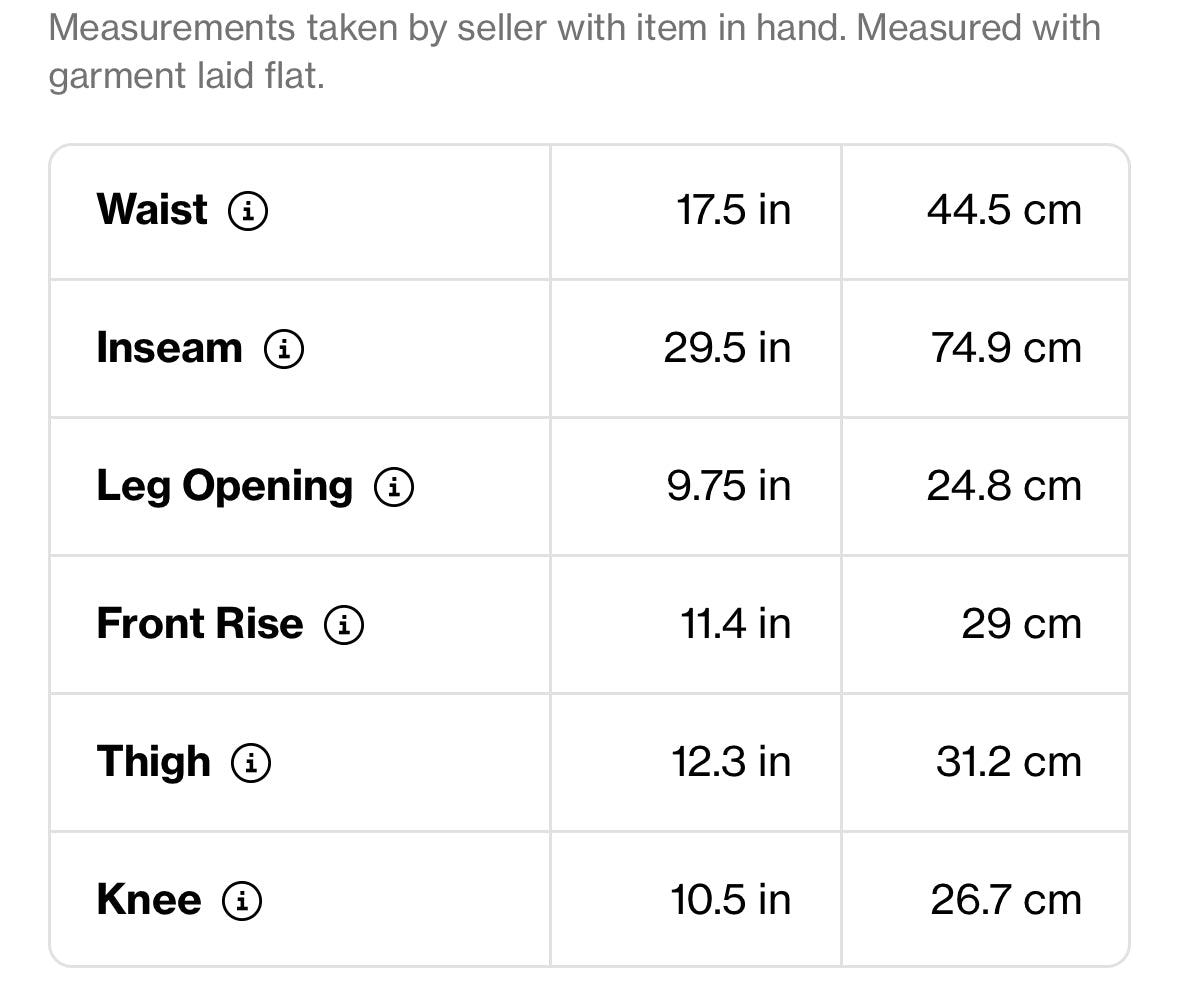Open the Front Rise info icon
1179x990 pixels.
coord(344,625)
